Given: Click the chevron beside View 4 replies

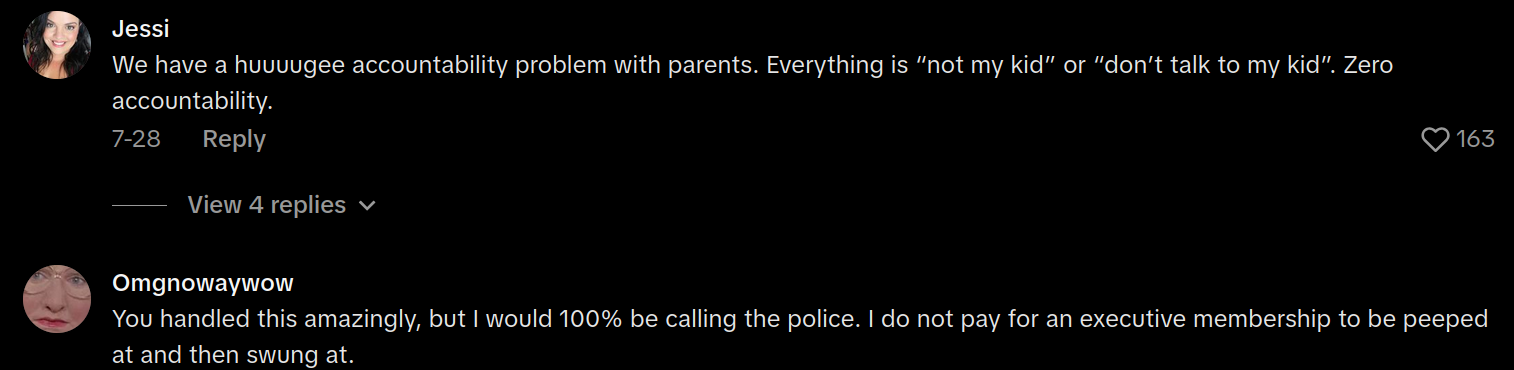Looking at the screenshot, I should coord(367,206).
